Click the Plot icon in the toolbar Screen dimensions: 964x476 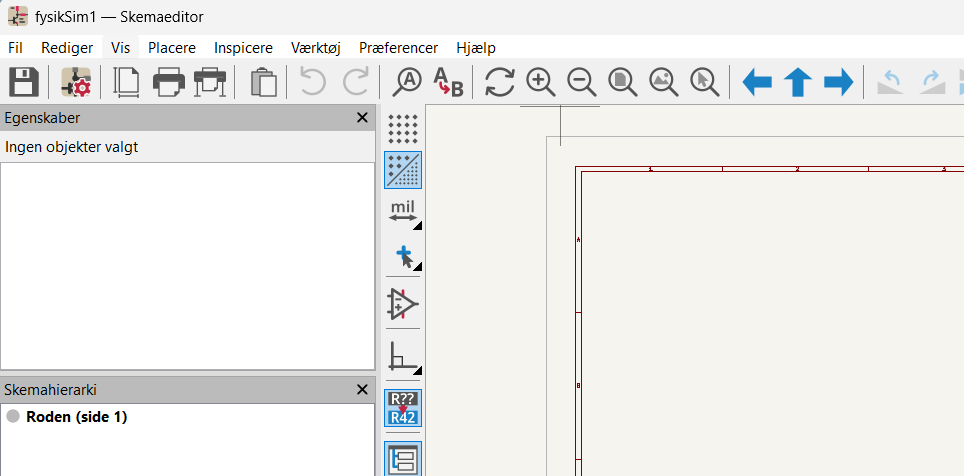pos(210,82)
